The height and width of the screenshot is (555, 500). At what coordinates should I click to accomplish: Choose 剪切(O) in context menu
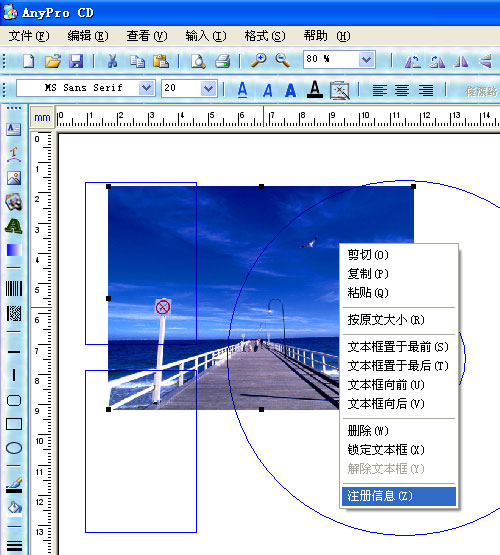point(399,254)
